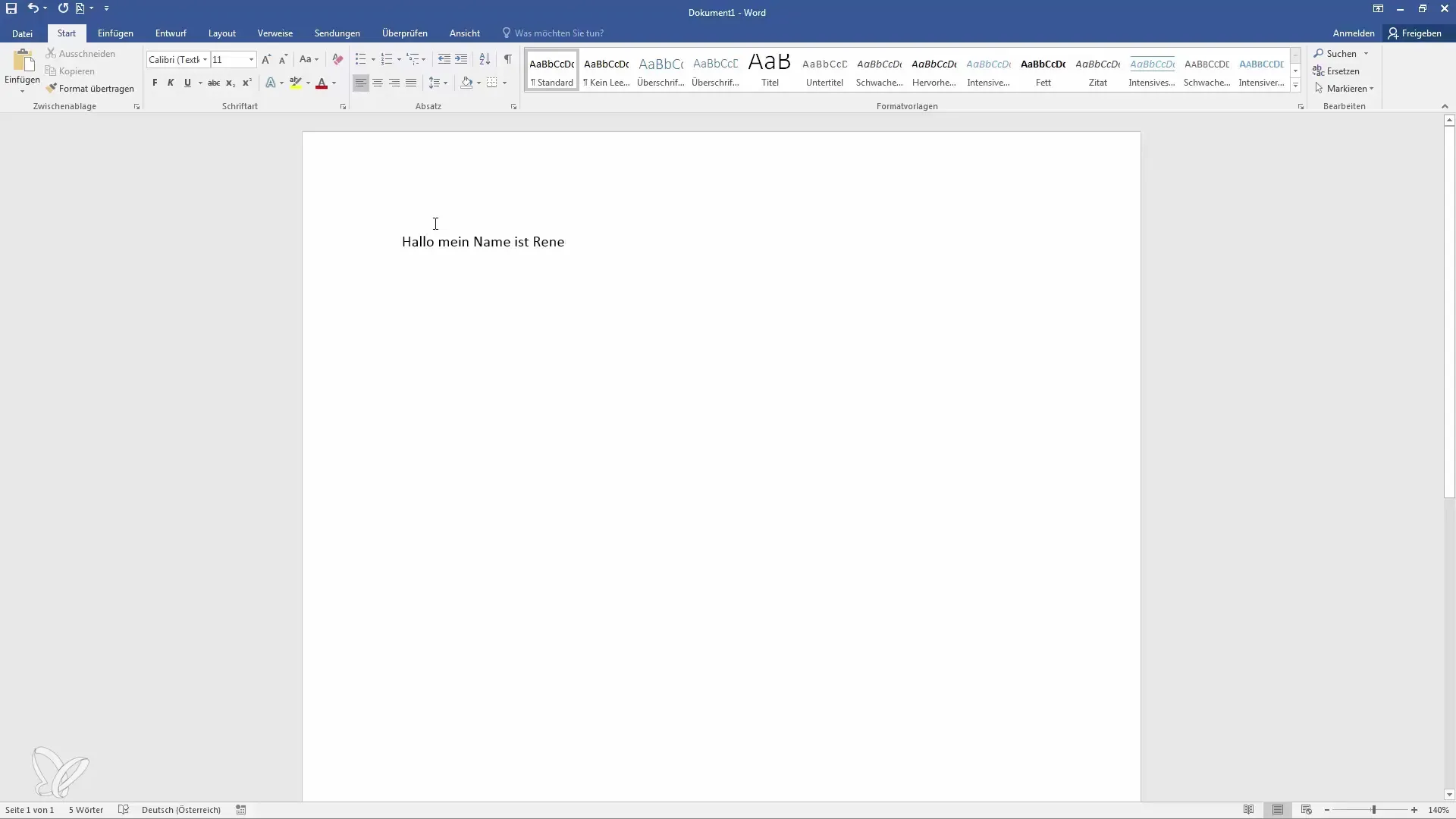Click vertical scrollbar down arrow

pos(1449,795)
